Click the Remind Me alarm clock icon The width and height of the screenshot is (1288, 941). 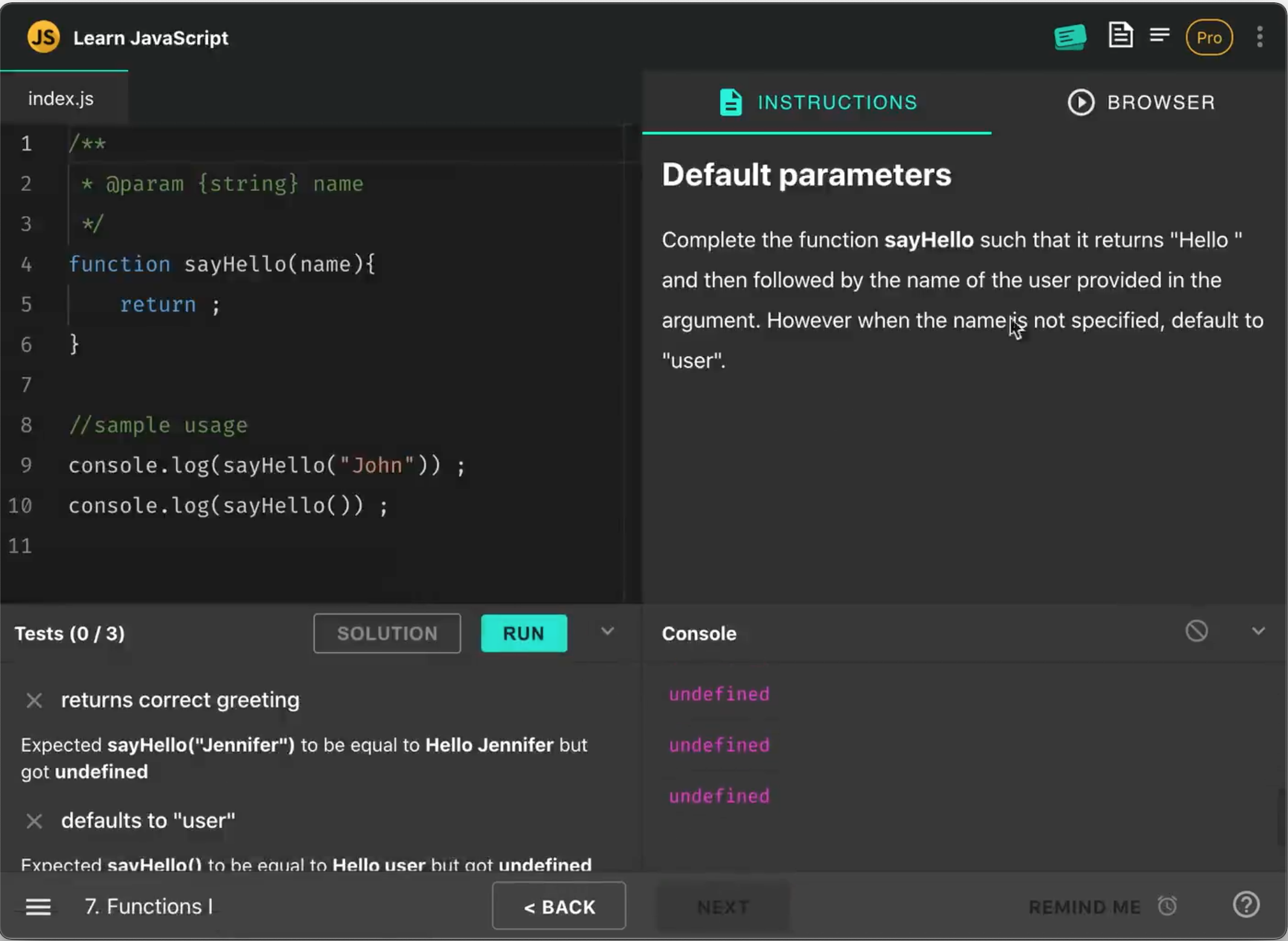[x=1167, y=906]
